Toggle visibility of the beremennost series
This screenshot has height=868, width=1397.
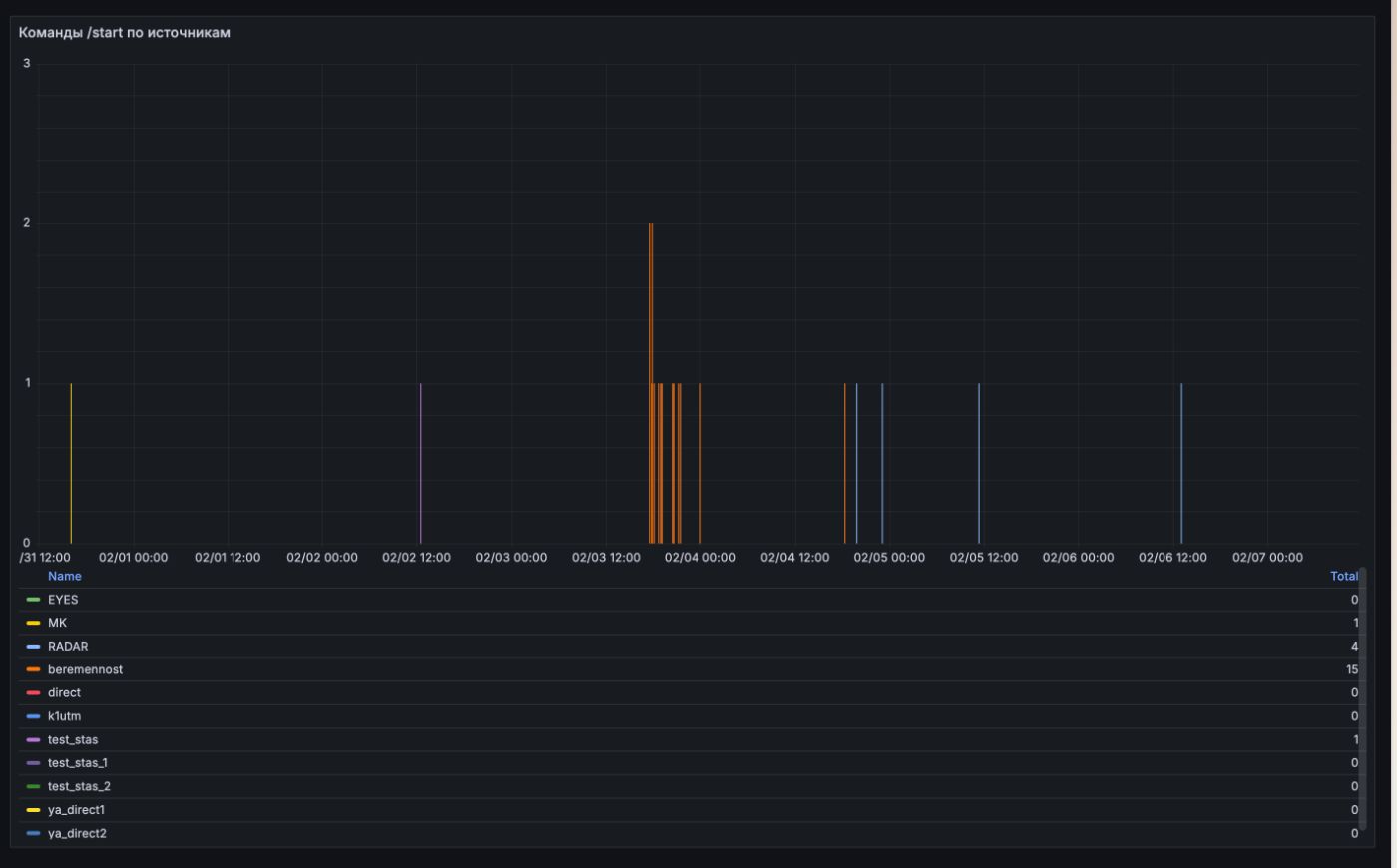pyautogui.click(x=83, y=669)
